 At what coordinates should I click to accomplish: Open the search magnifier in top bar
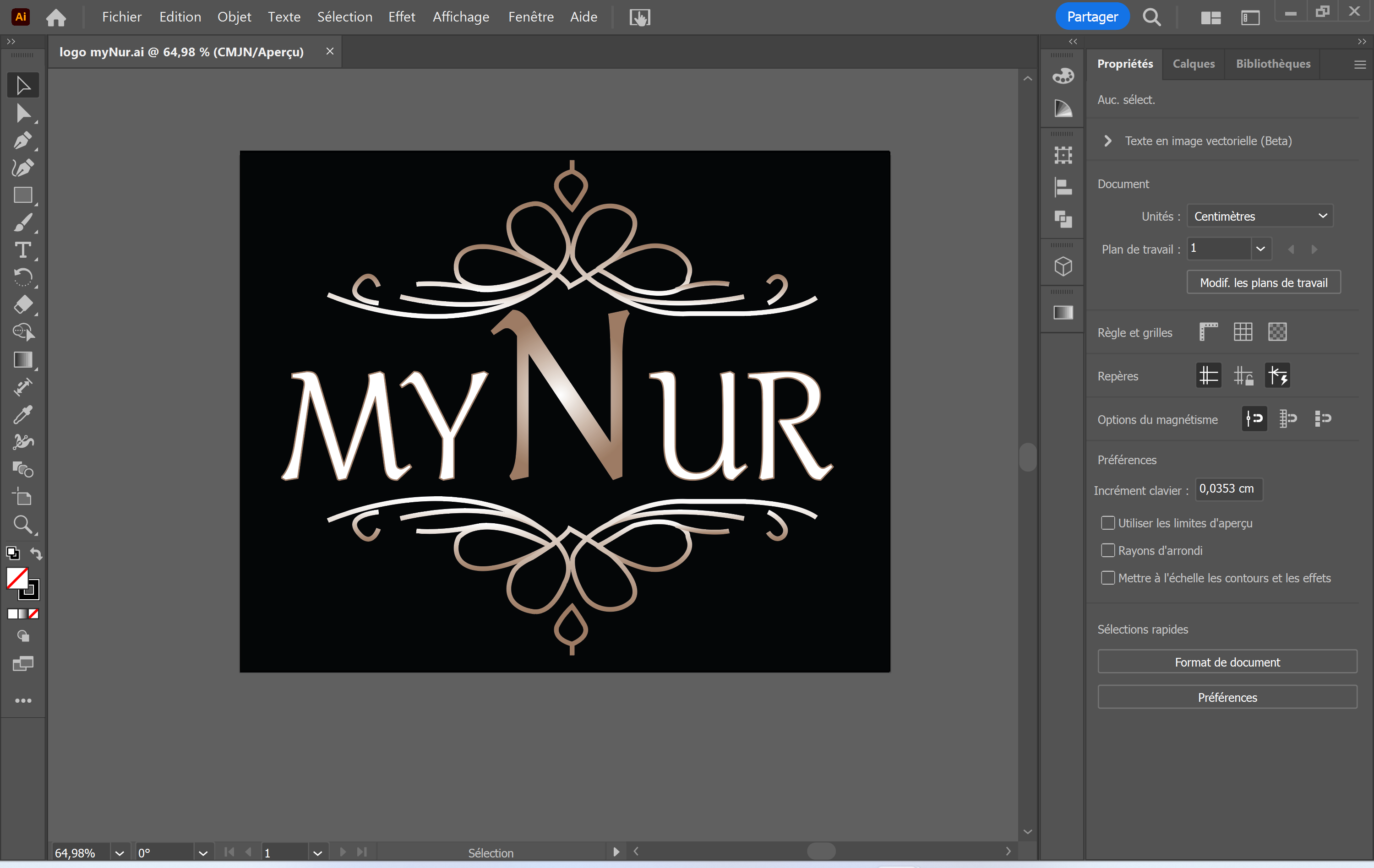point(1151,17)
